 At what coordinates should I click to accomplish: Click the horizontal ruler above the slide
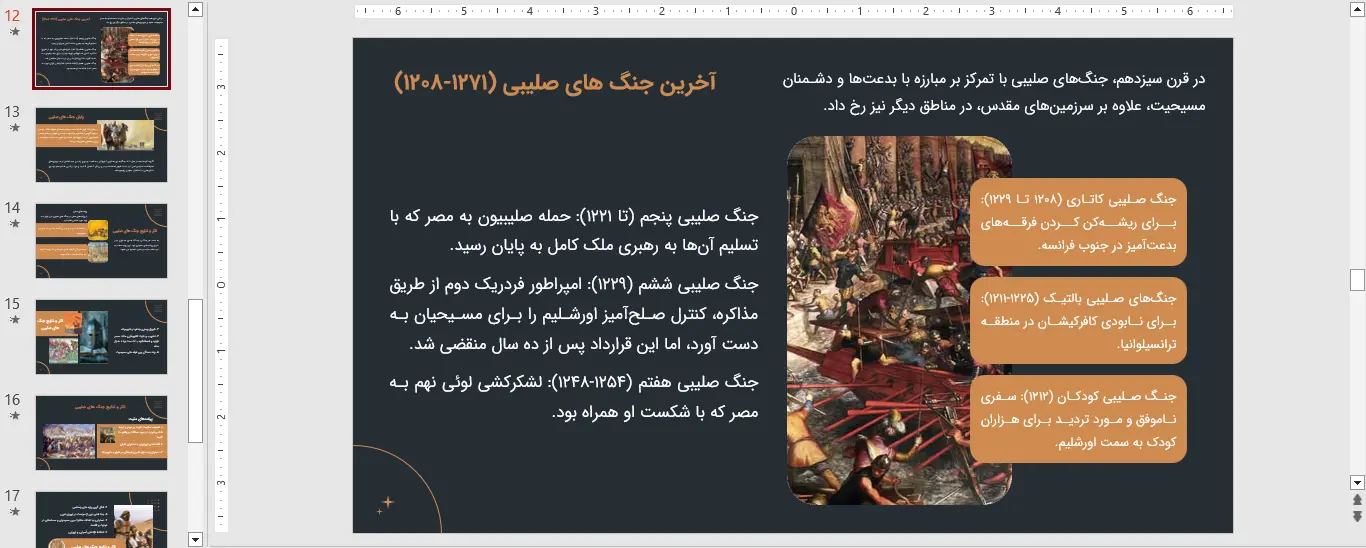[x=793, y=12]
